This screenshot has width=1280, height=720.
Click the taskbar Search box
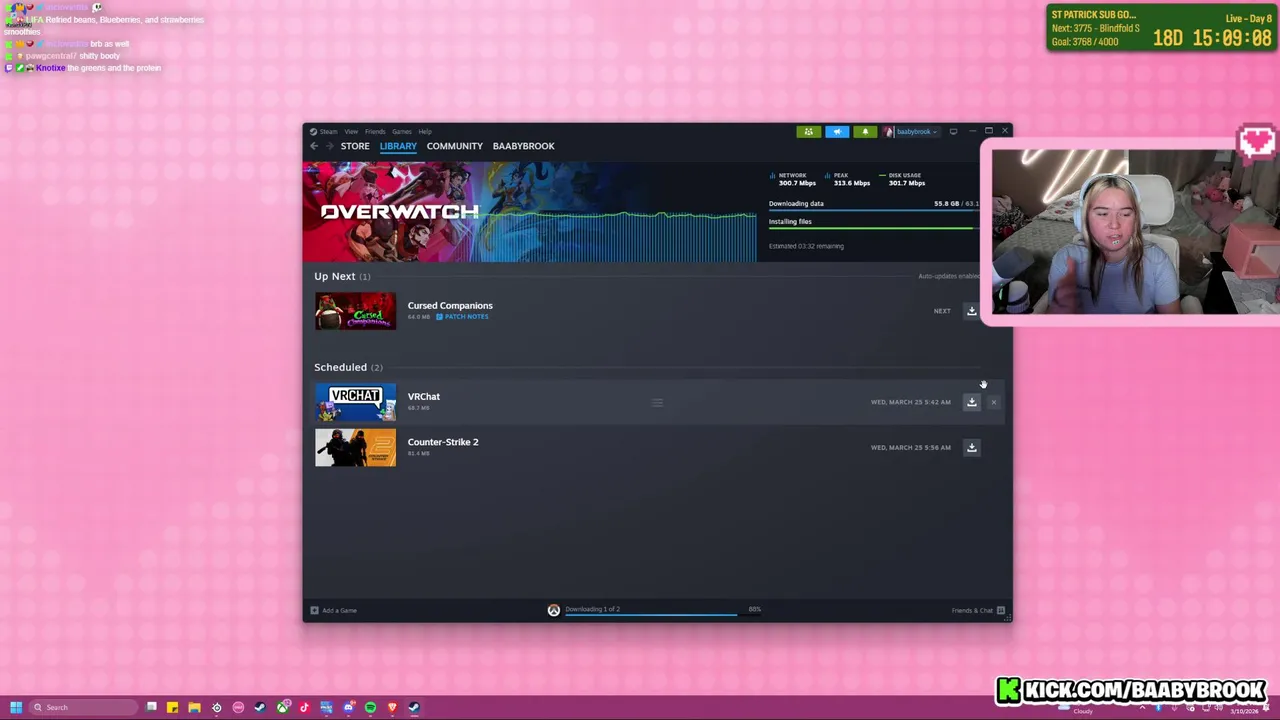(x=84, y=707)
